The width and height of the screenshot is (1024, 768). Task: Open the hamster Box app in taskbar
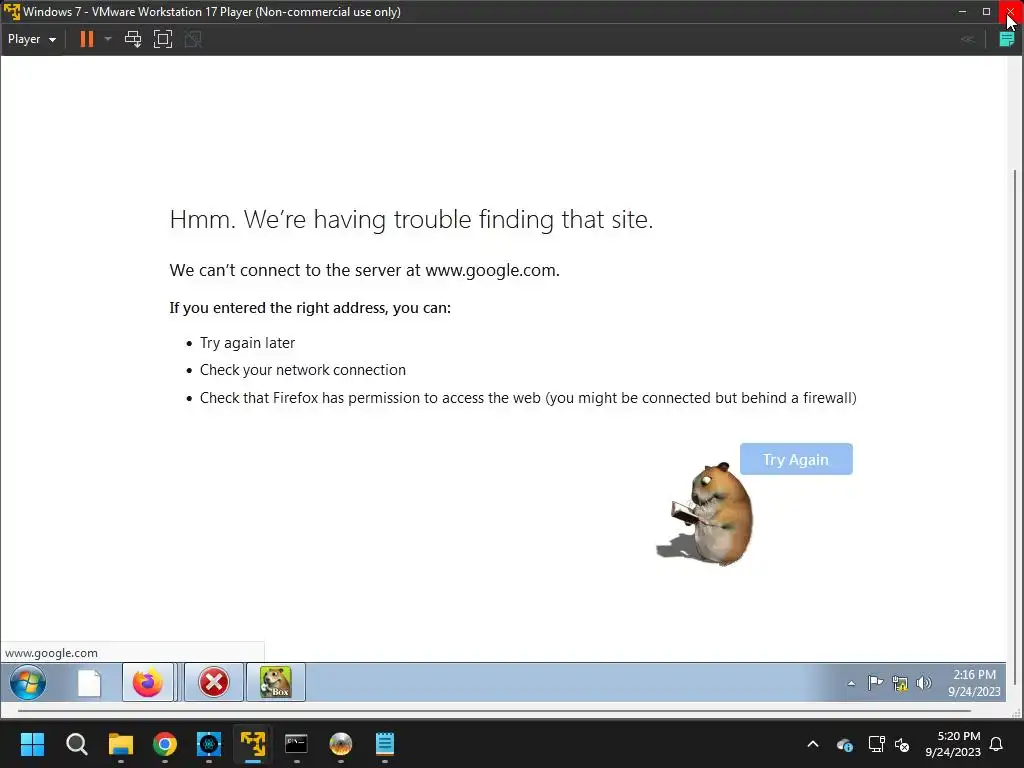(x=276, y=682)
